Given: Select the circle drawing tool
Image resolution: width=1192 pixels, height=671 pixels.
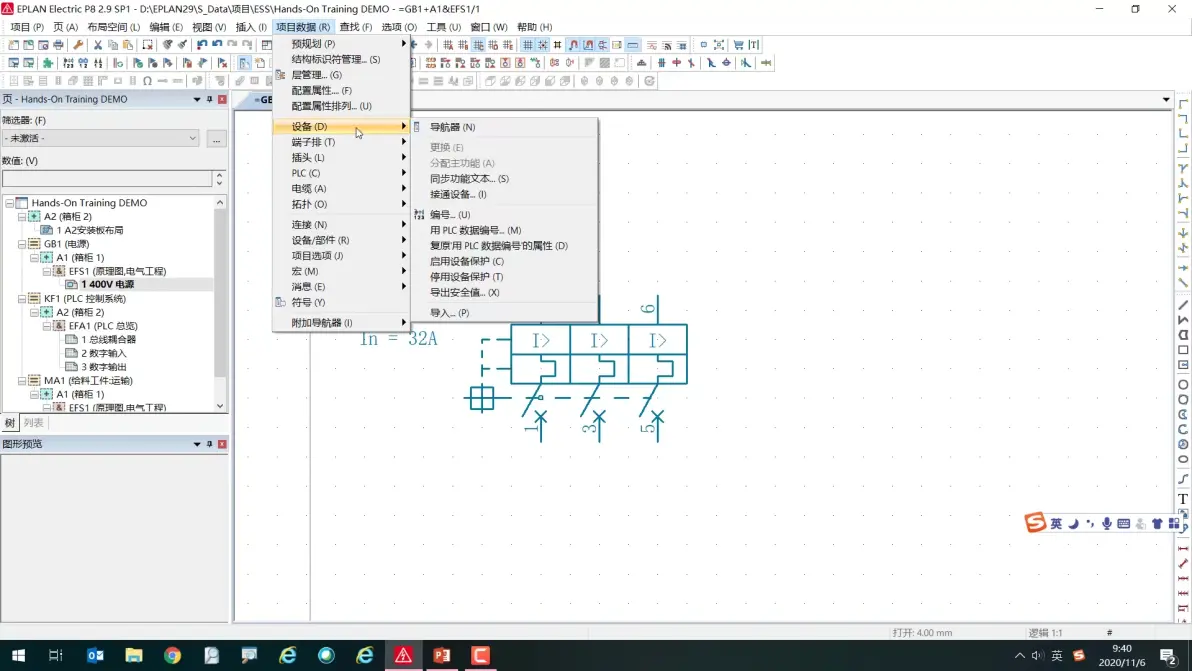Looking at the screenshot, I should click(1183, 385).
